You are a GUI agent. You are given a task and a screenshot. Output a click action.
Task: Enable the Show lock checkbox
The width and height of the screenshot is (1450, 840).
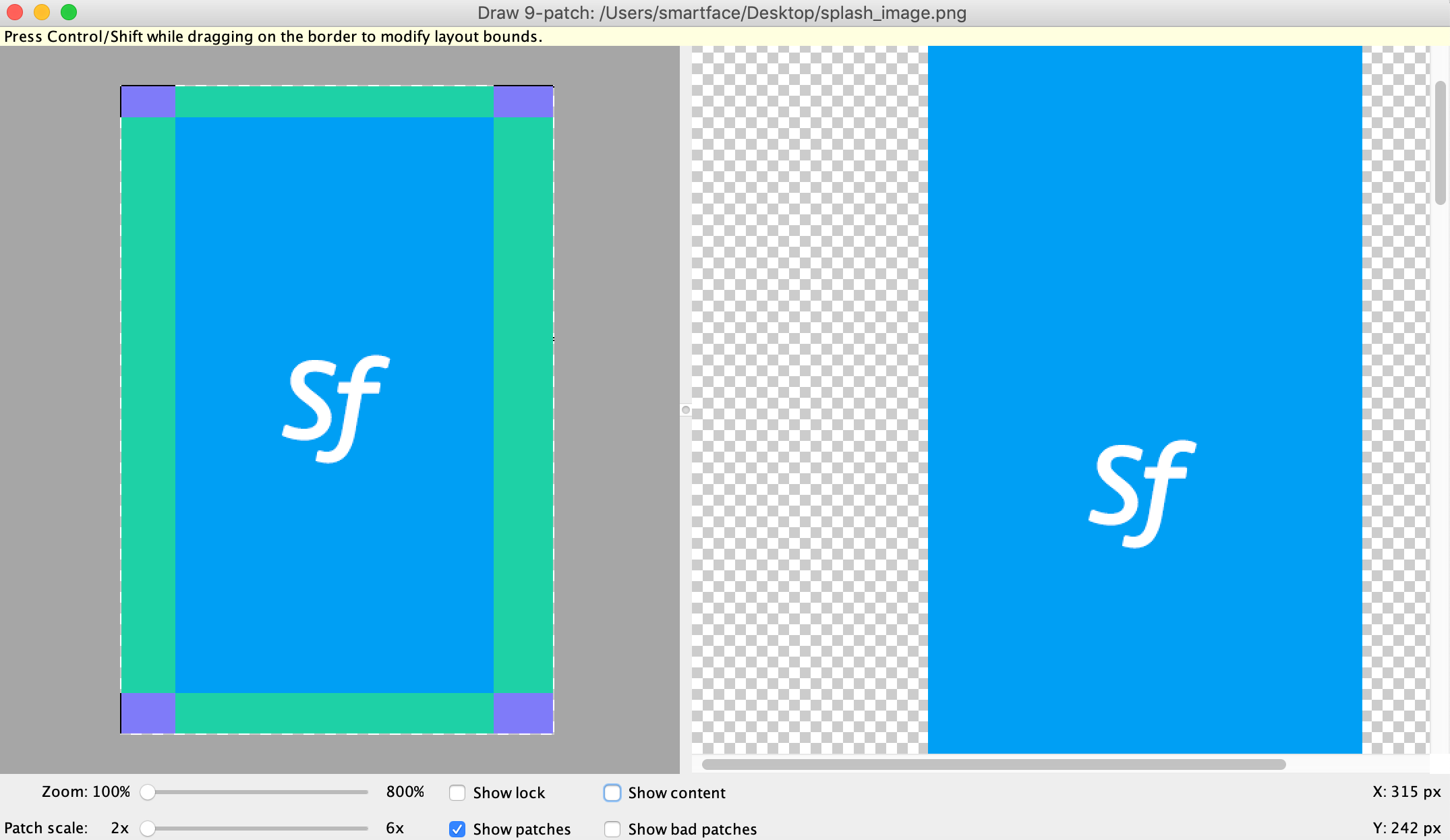point(457,793)
